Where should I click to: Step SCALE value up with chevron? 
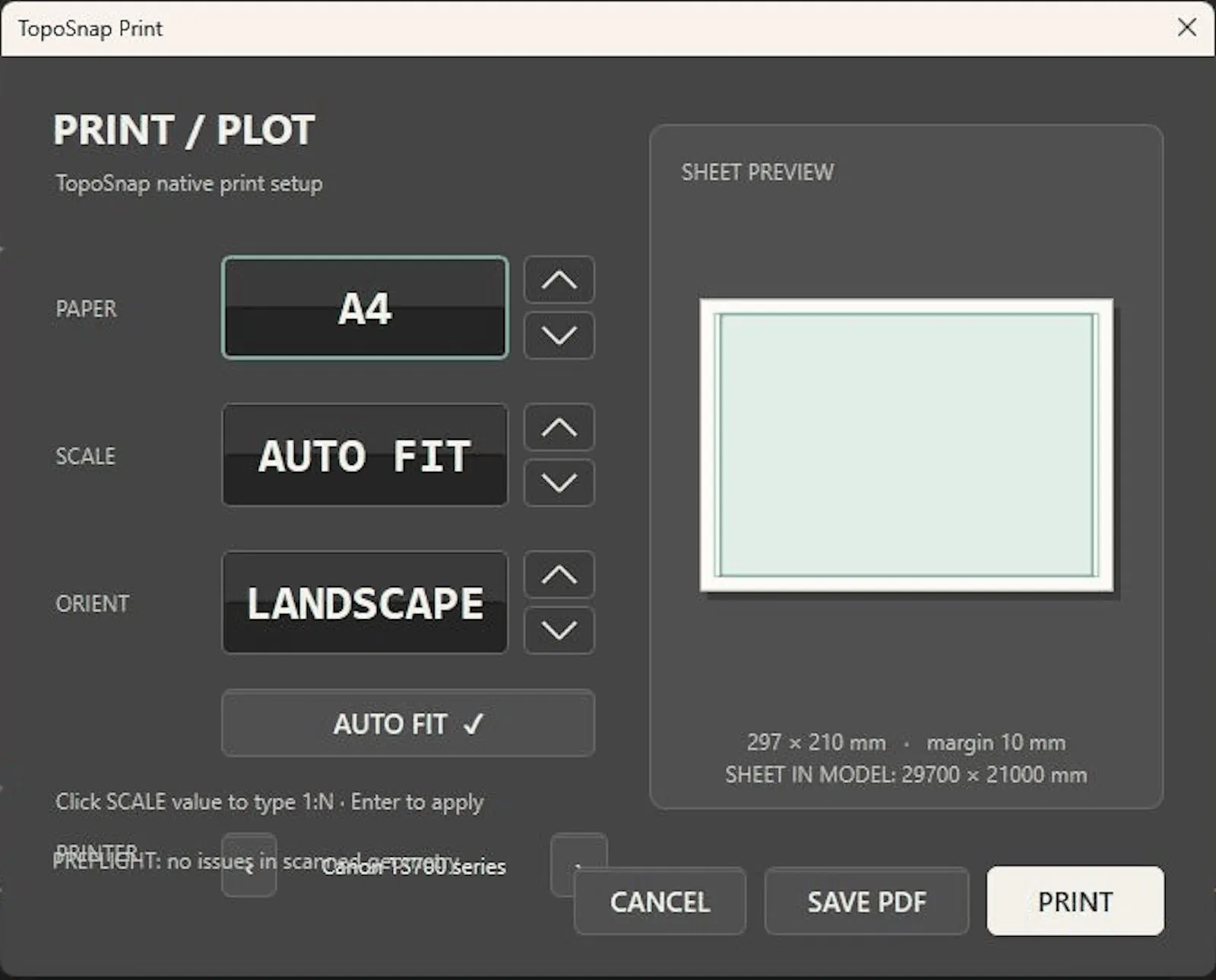click(x=559, y=428)
